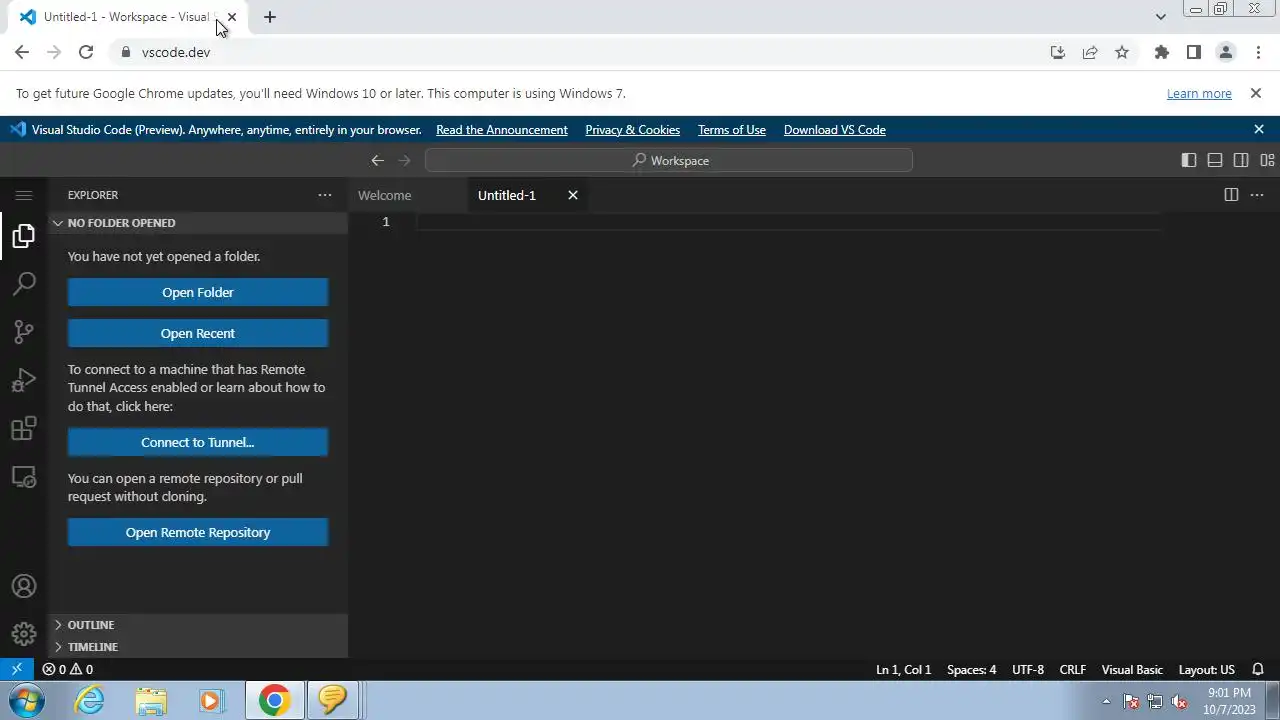Open editor More Actions menu
This screenshot has height=720, width=1280.
click(1257, 195)
